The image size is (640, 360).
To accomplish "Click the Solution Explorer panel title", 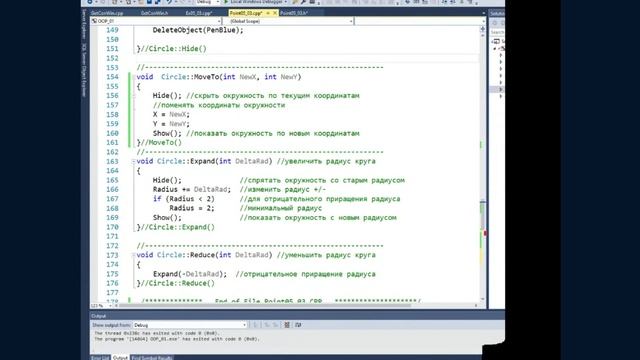I will [497, 13].
